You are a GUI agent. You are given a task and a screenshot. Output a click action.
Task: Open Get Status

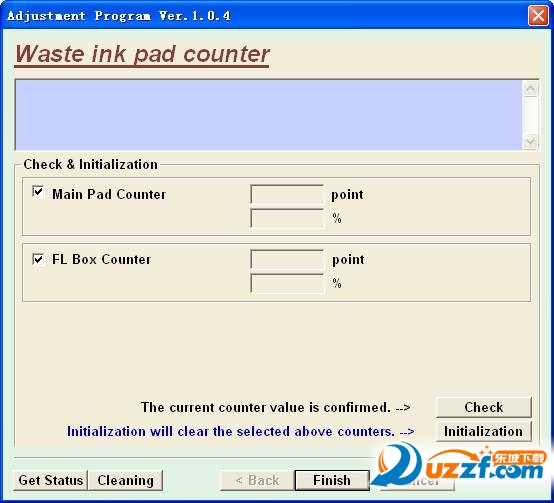click(51, 480)
